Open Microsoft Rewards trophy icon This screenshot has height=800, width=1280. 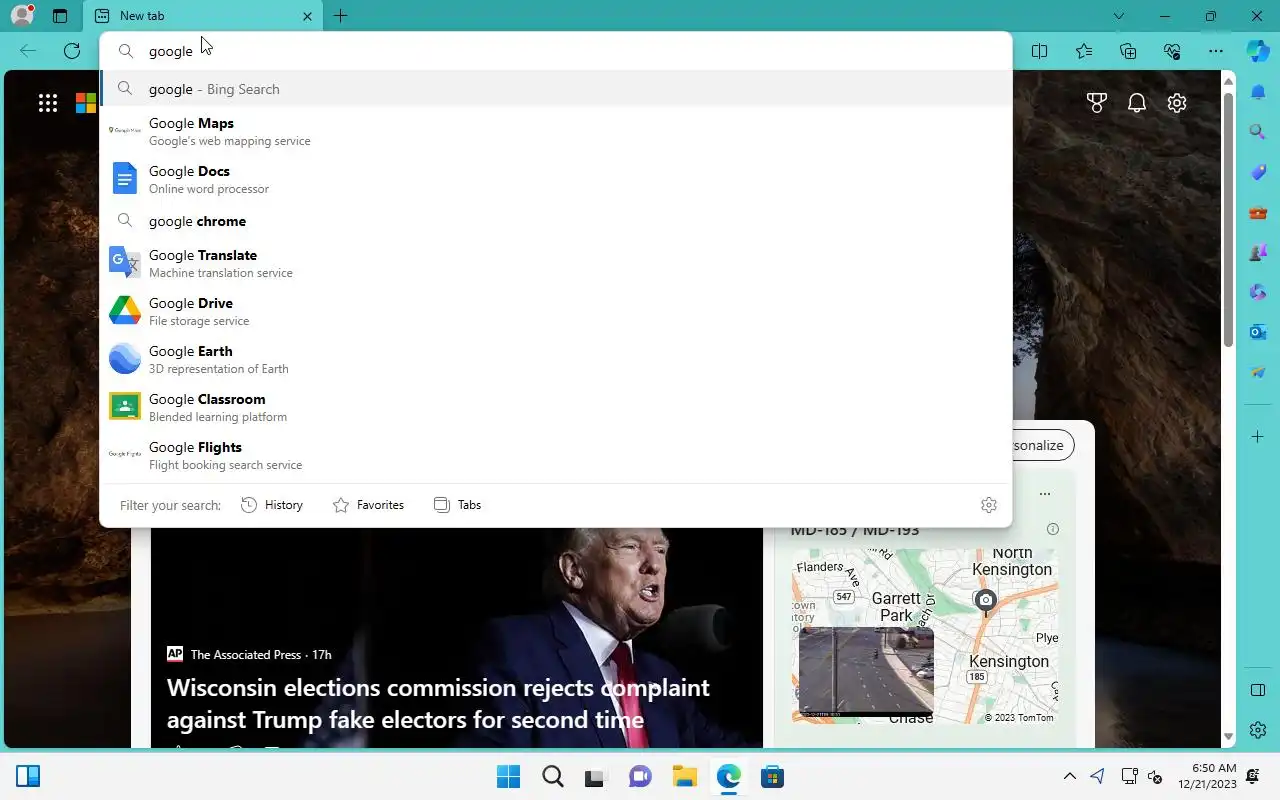tap(1097, 103)
